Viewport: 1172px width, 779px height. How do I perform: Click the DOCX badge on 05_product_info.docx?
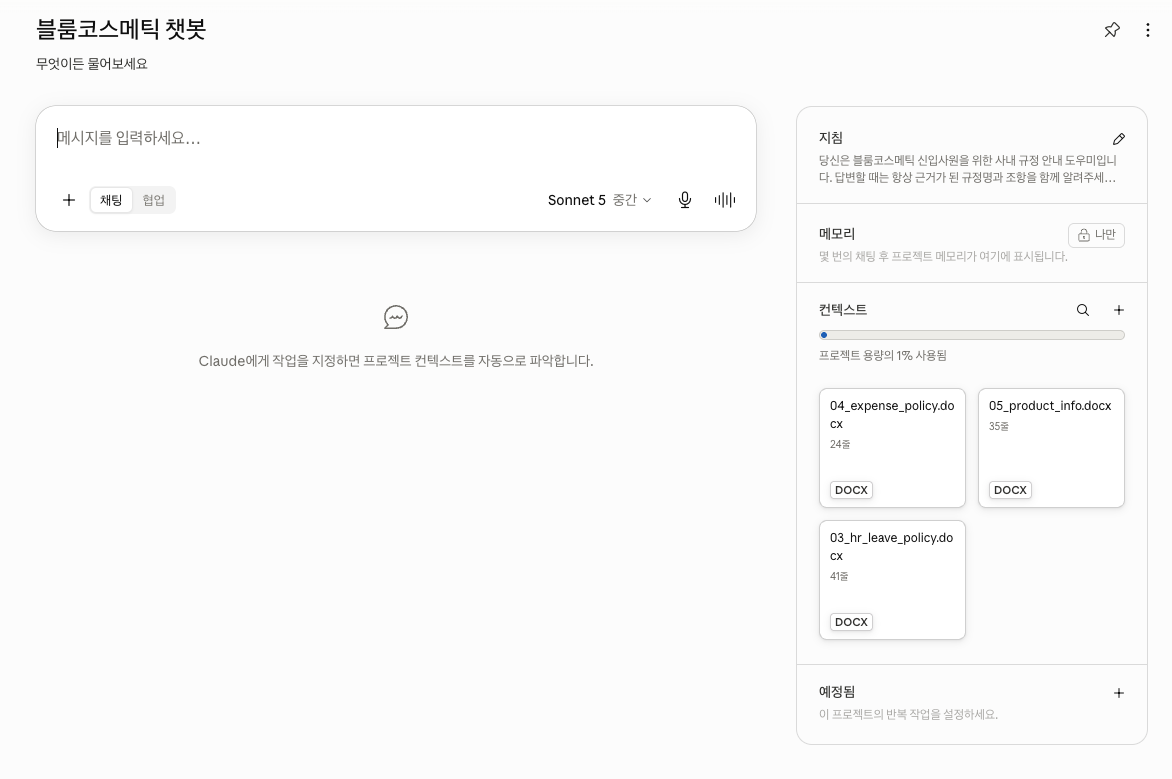[1010, 490]
